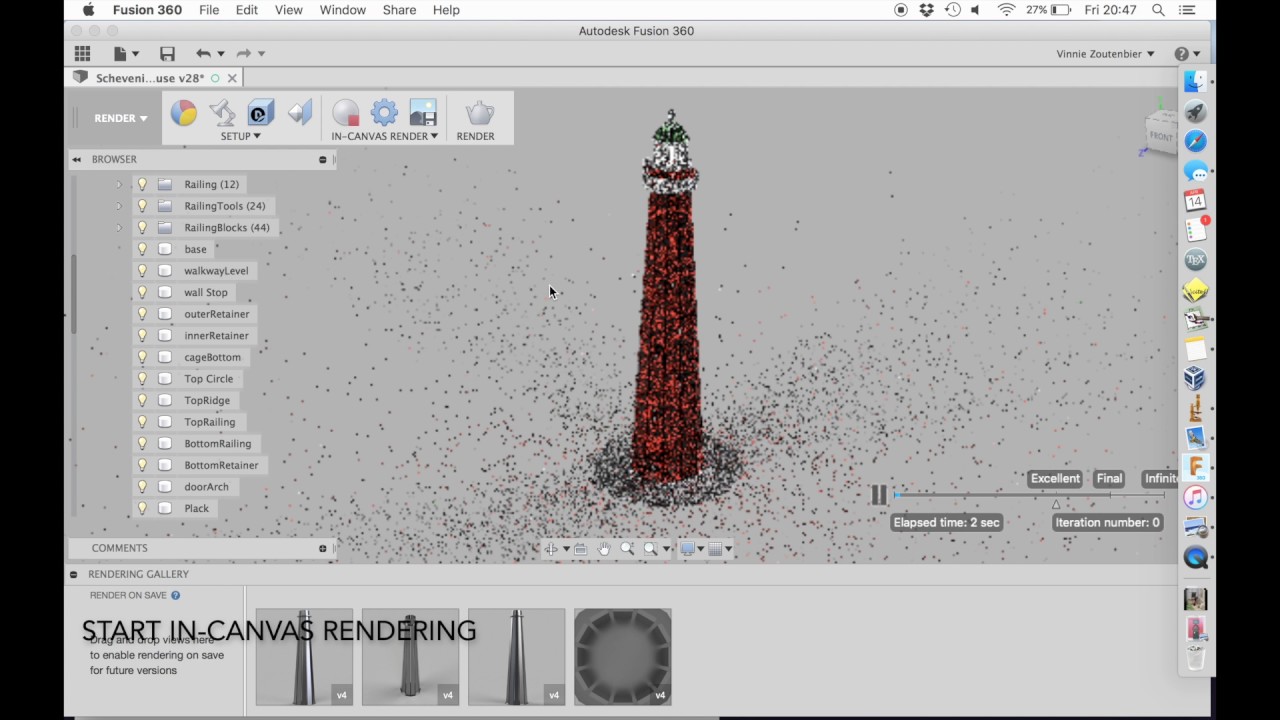Expand the SETUP dropdown
This screenshot has height=720, width=1280.
click(240, 136)
